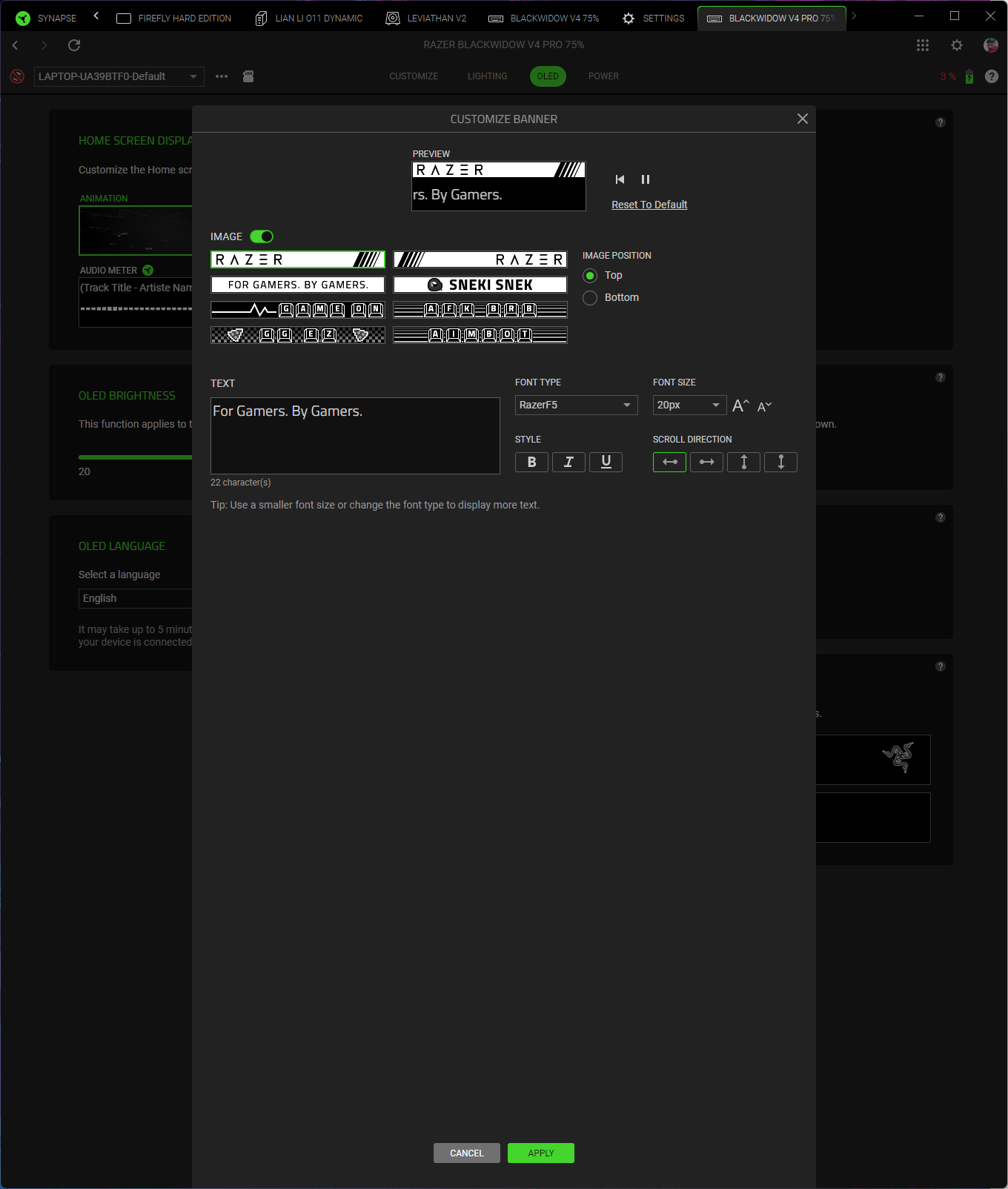Decrease font size with smaller A icon
1008x1189 pixels.
(x=764, y=406)
